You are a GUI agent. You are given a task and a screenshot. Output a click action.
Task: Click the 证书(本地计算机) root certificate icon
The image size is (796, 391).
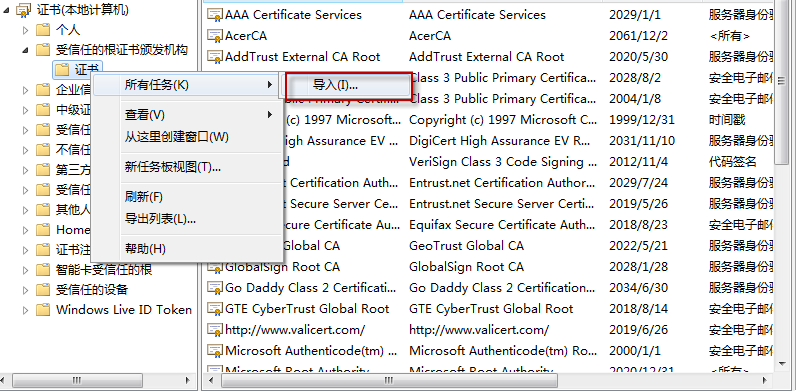pos(24,10)
